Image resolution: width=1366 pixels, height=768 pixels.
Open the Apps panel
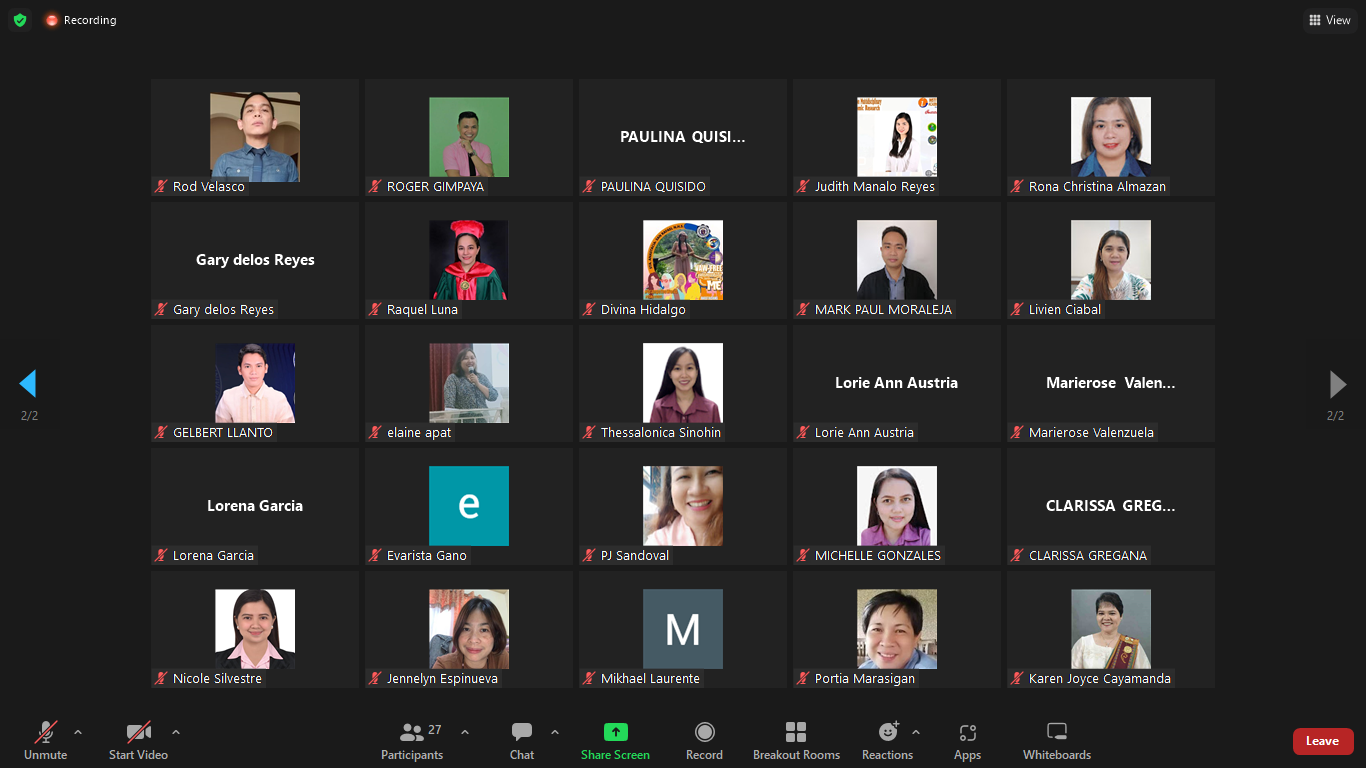coord(967,741)
